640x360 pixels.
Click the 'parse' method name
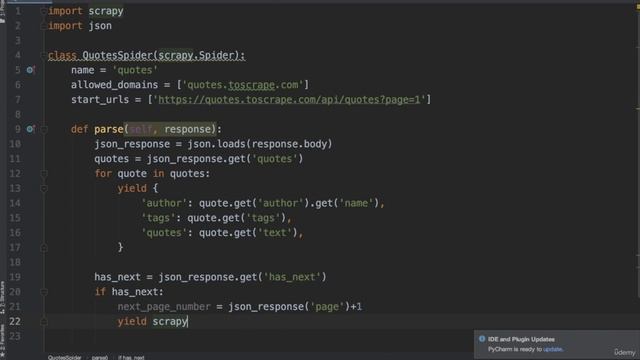click(109, 129)
